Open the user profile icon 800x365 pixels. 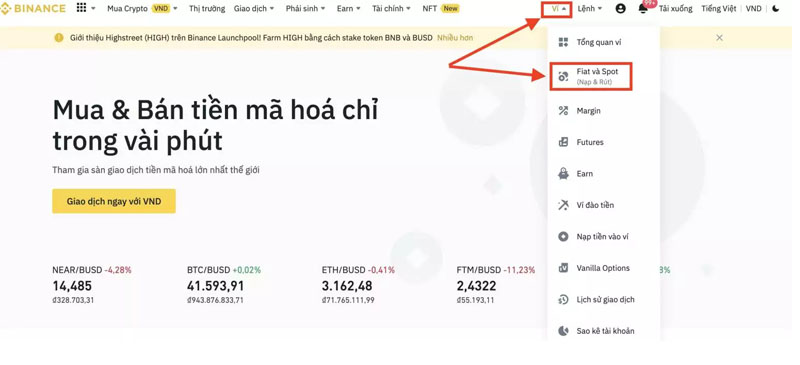click(x=620, y=9)
